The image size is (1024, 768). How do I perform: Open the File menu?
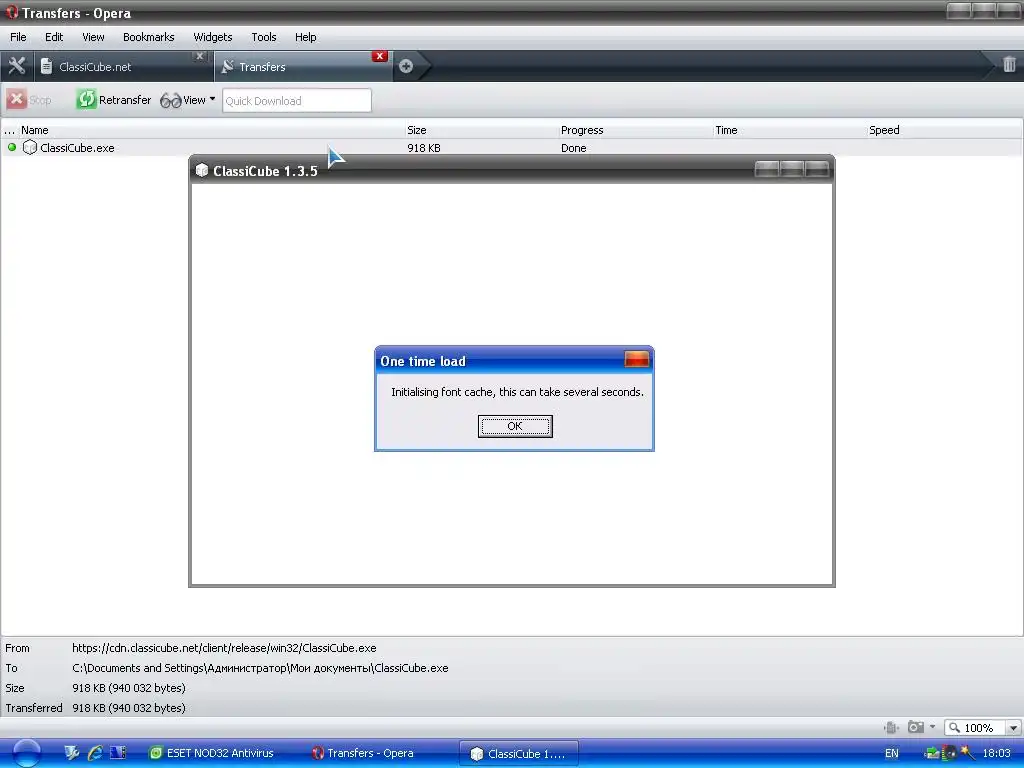18,37
